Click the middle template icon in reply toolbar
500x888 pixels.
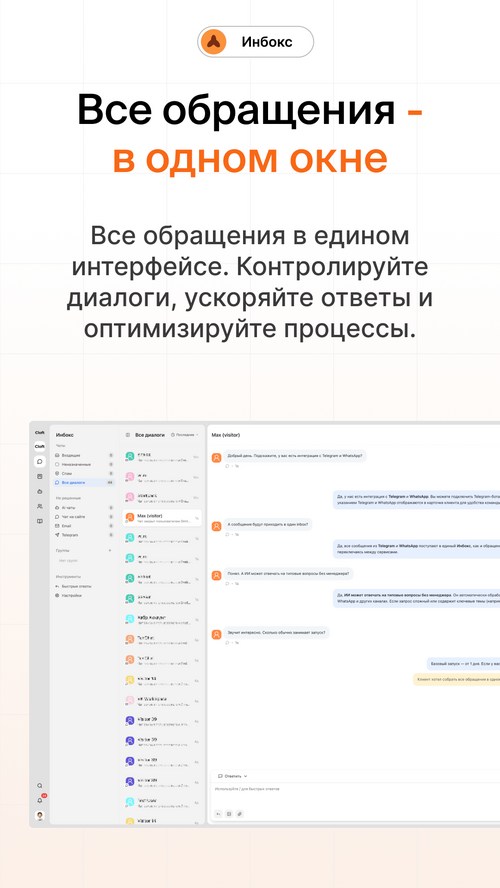point(229,814)
